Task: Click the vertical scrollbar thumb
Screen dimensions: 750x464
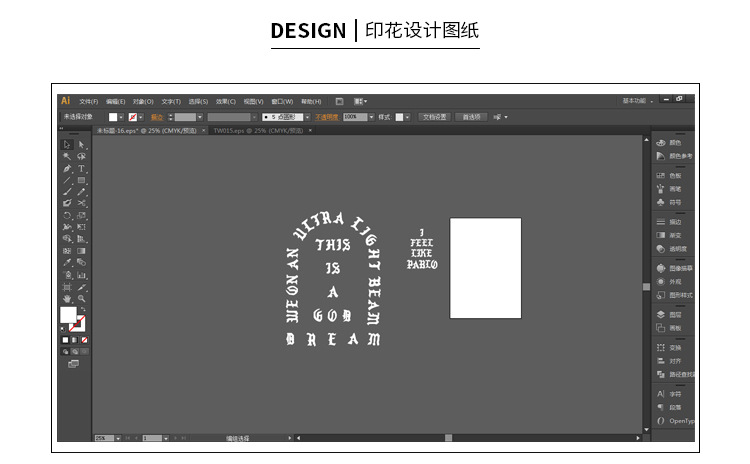Action: point(646,287)
